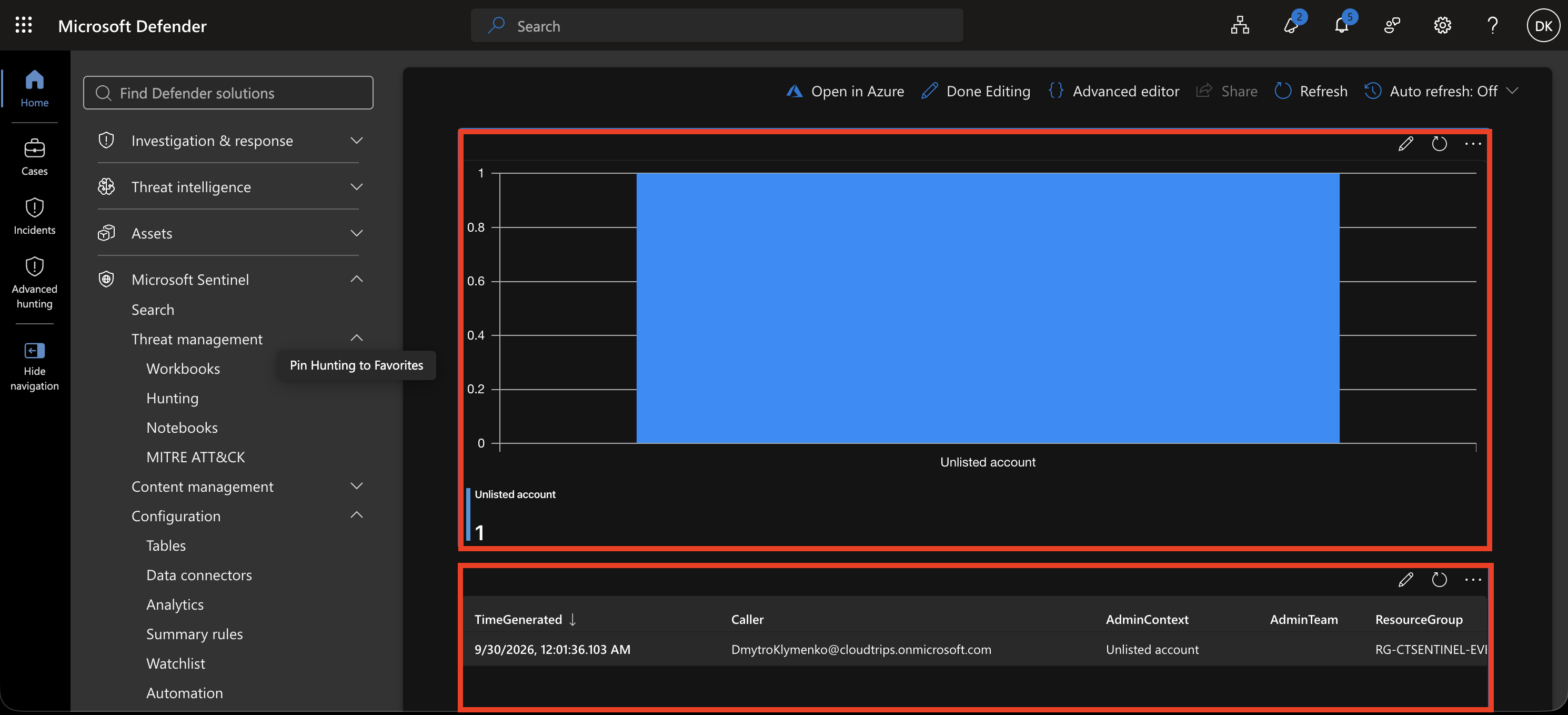
Task: Click Microsoft Defender title link
Action: click(x=132, y=26)
